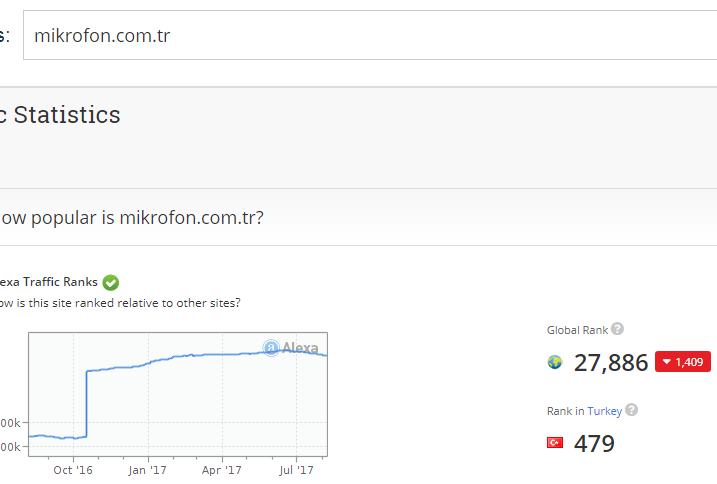
Task: Click the mikrofon.com.tr site input field
Action: 370,35
